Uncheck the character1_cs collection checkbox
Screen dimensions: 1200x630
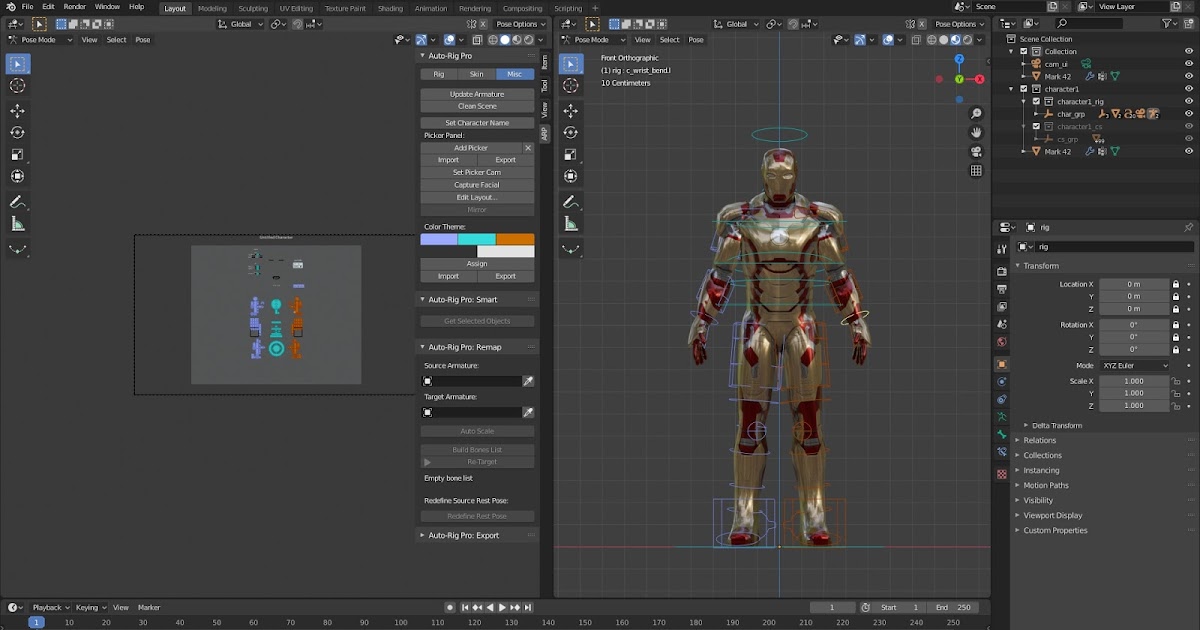point(1036,127)
